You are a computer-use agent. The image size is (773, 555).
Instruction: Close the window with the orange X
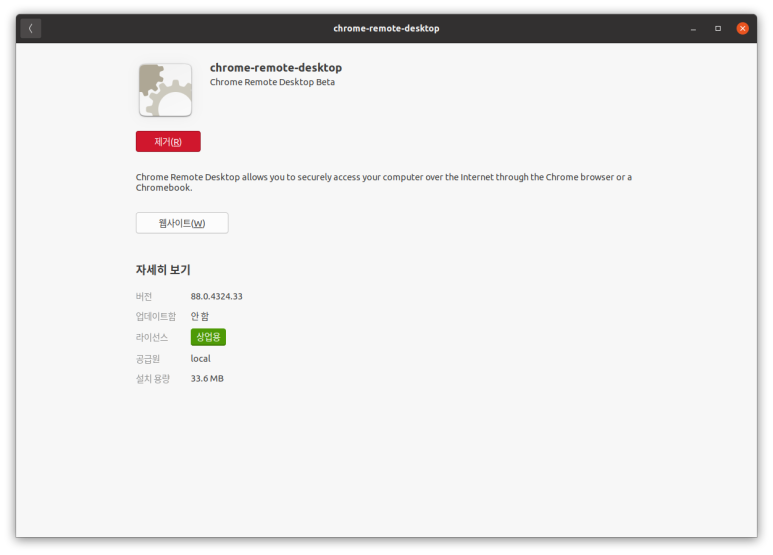point(742,29)
